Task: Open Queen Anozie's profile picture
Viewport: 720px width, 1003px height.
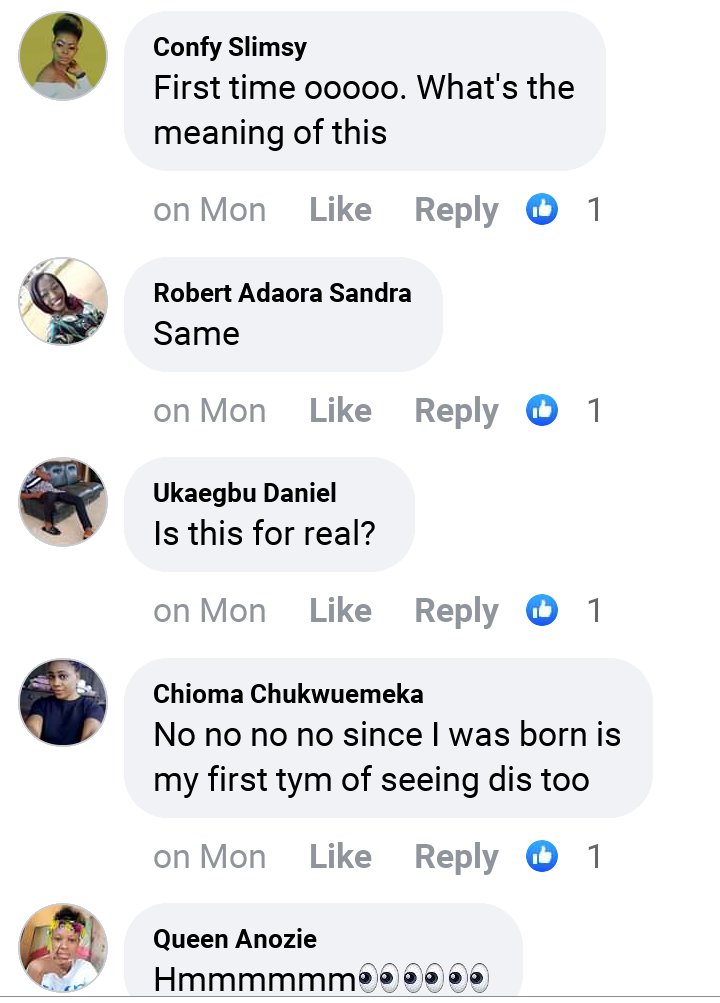Action: tap(62, 948)
